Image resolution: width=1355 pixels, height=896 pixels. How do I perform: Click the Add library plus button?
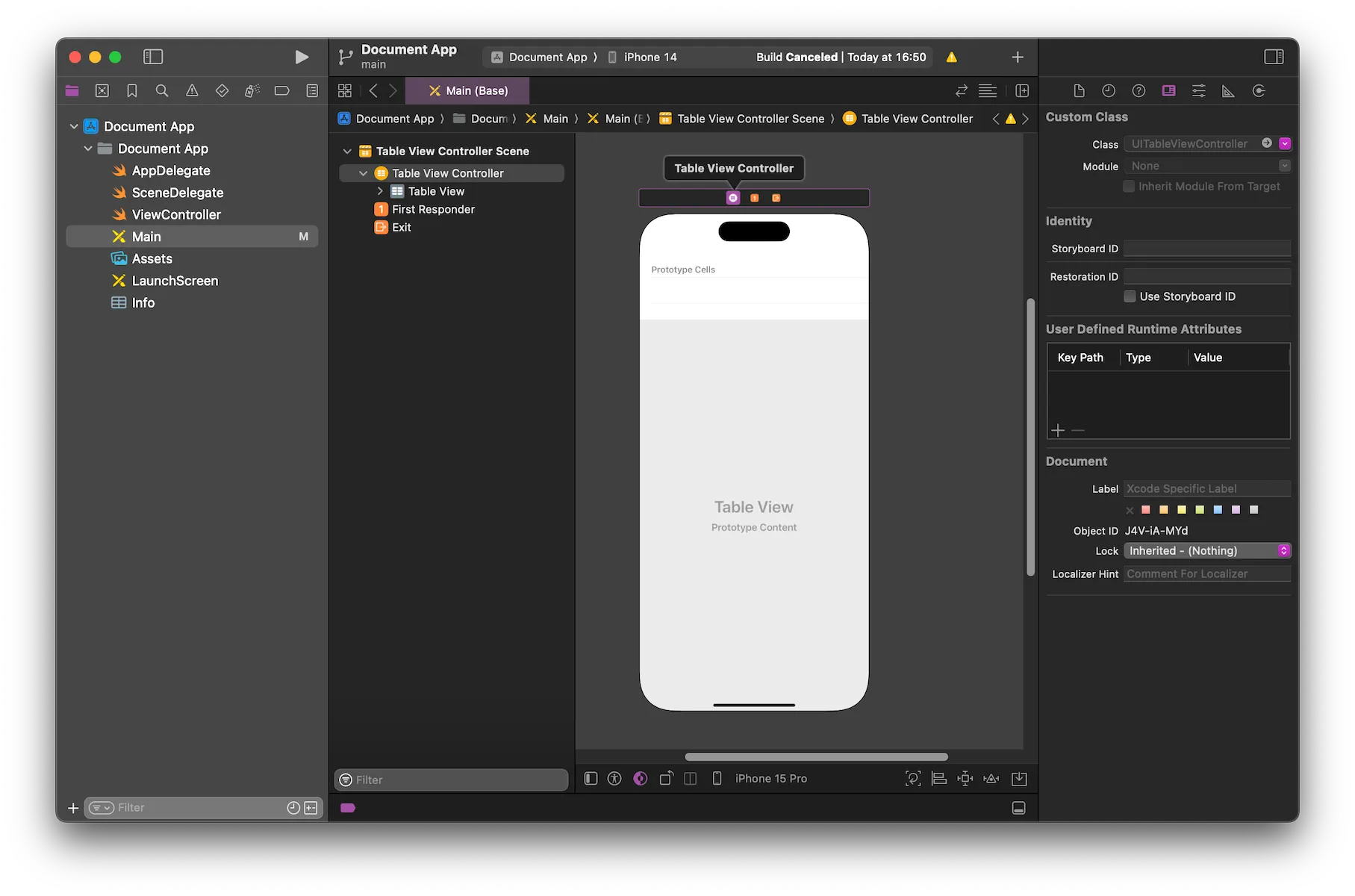pos(1017,57)
